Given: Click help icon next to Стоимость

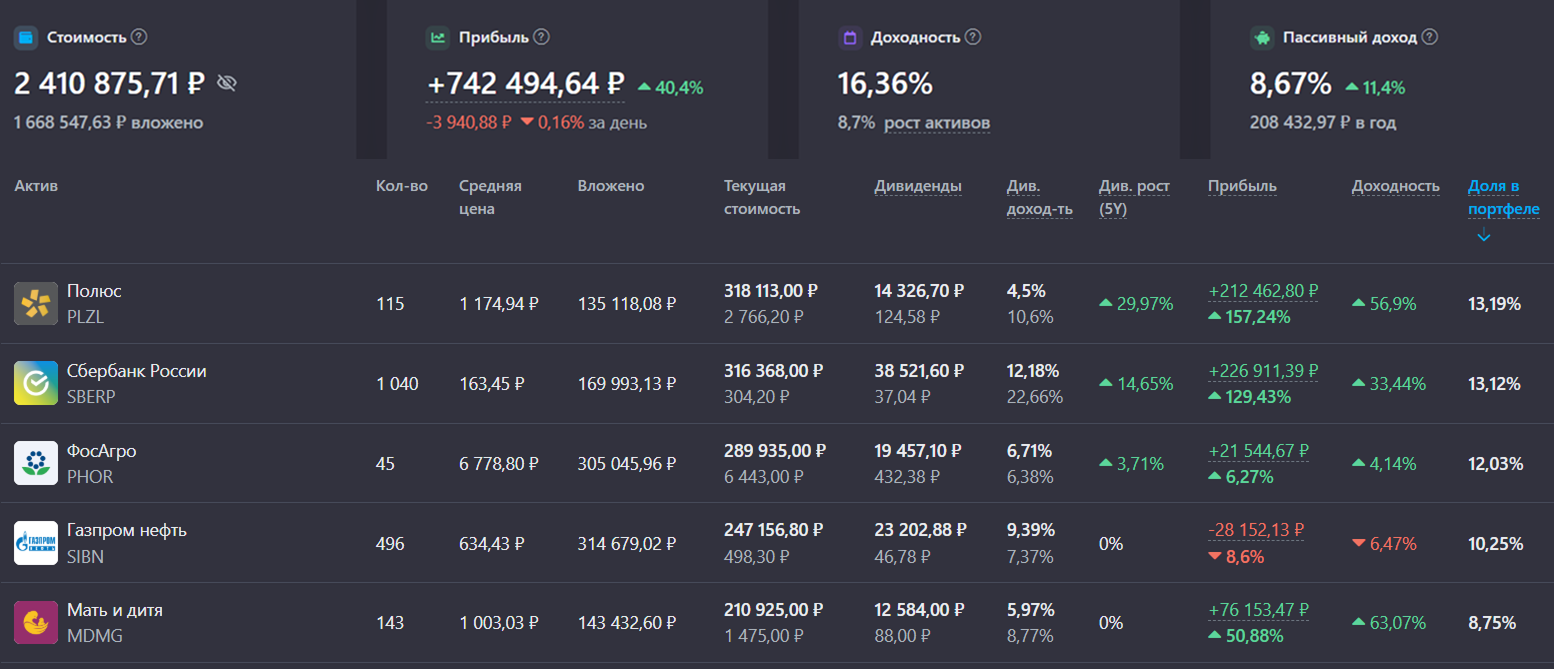Looking at the screenshot, I should coord(140,37).
